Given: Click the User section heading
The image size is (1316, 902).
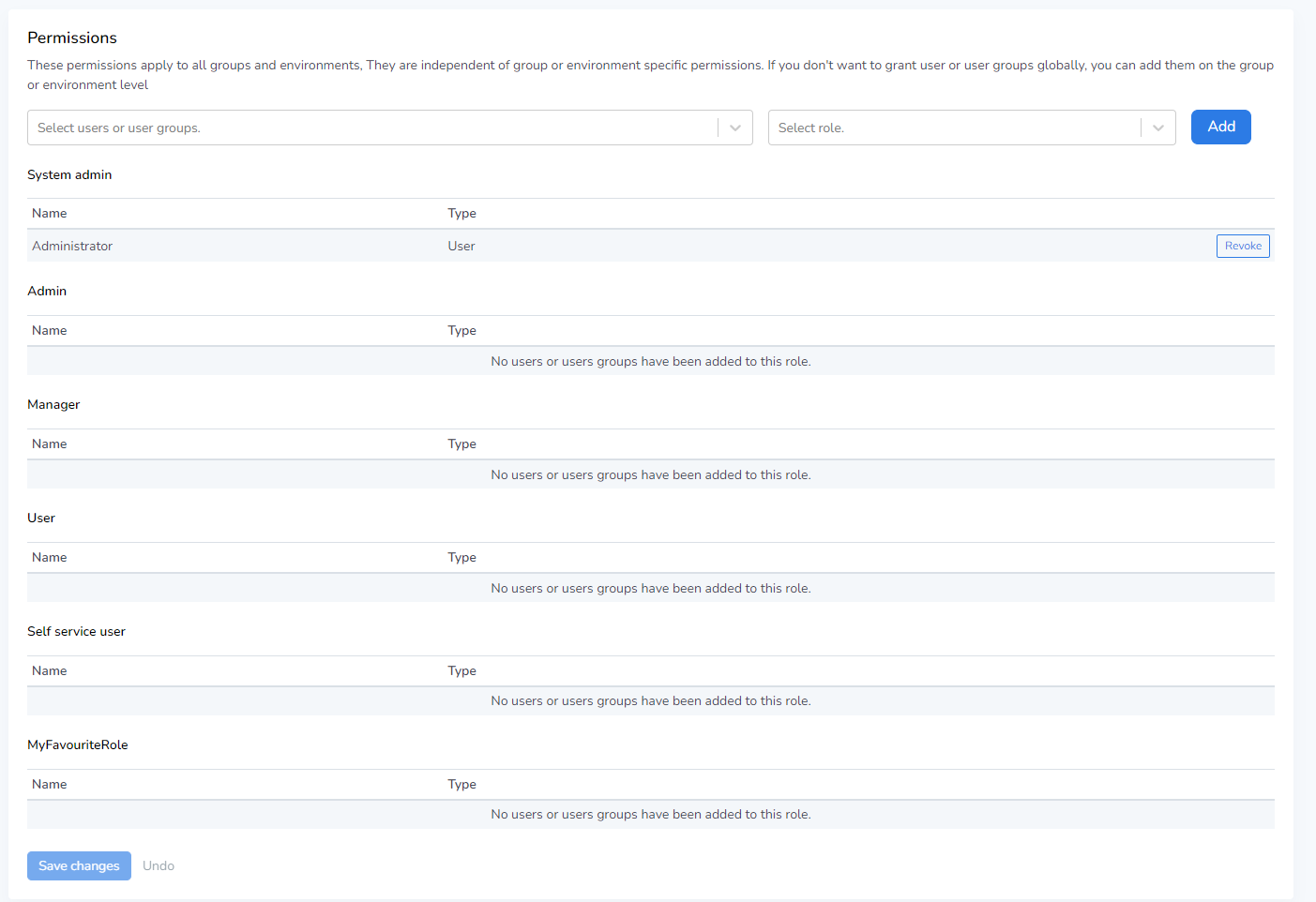Looking at the screenshot, I should point(41,519).
